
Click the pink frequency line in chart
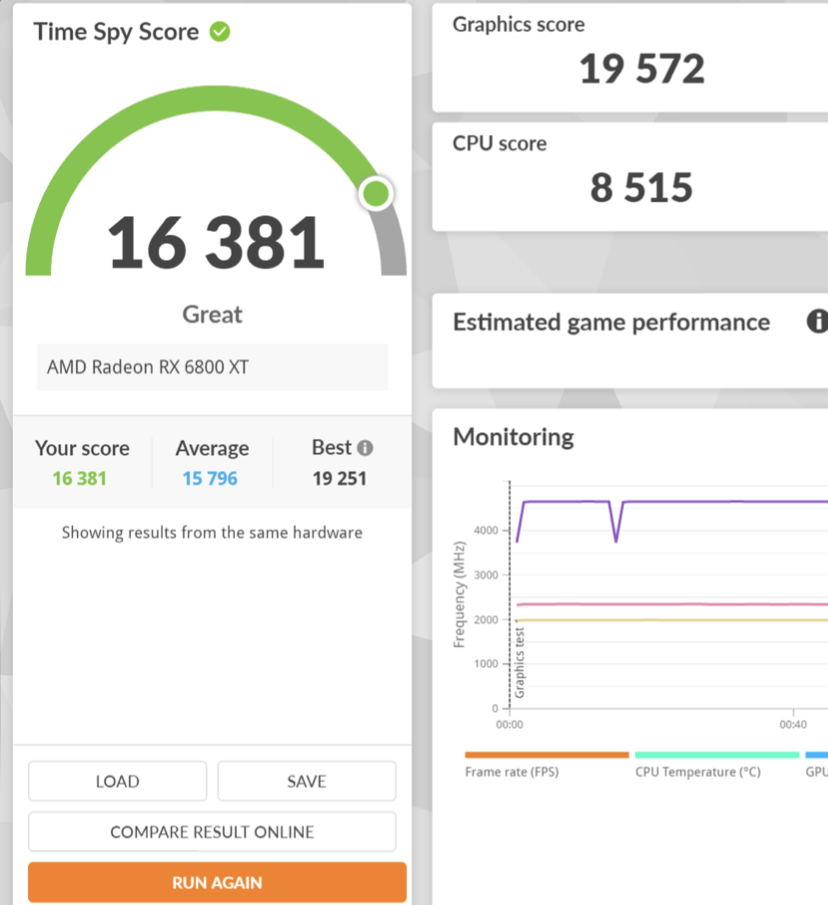click(672, 604)
